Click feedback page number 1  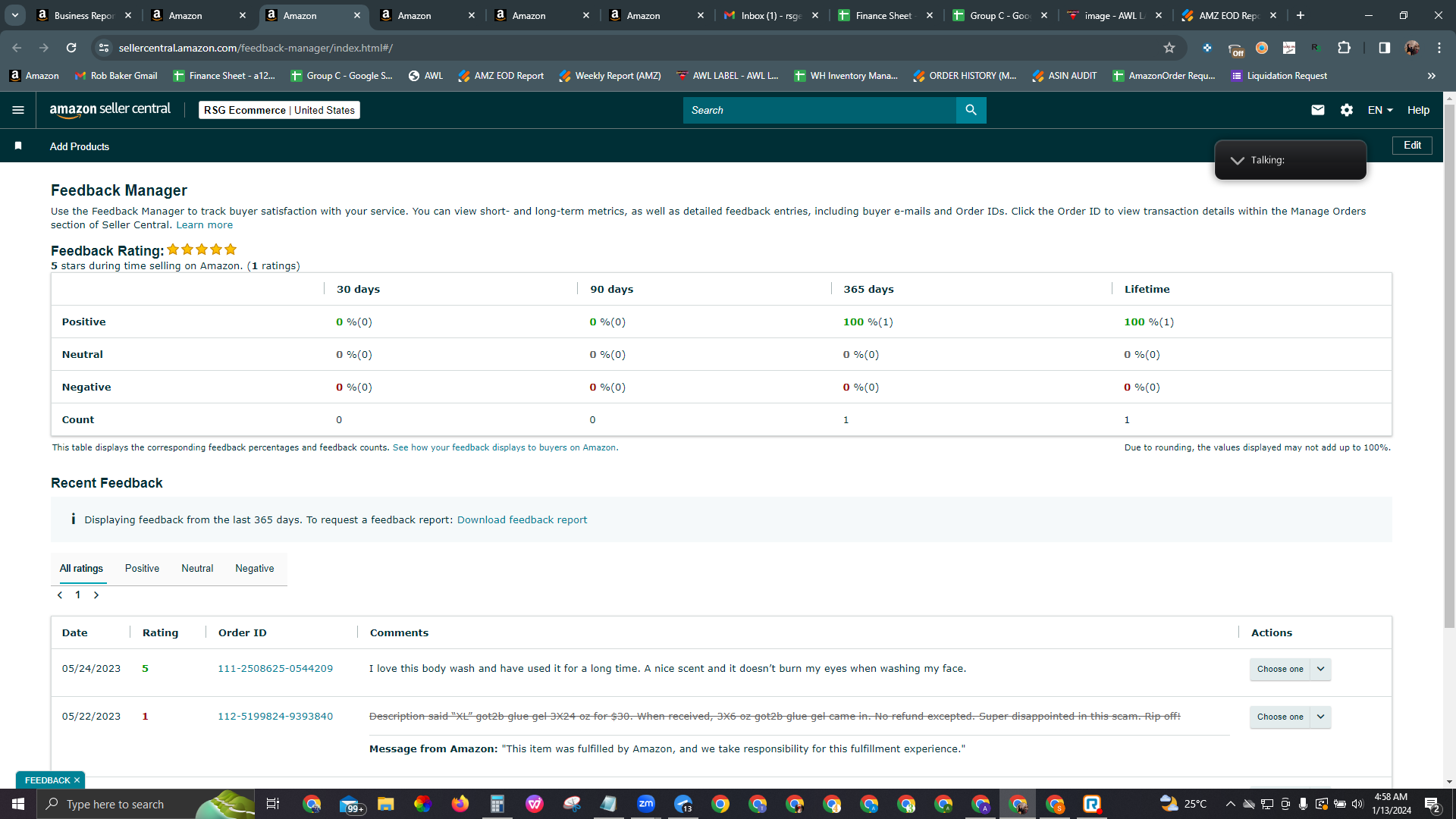point(78,595)
